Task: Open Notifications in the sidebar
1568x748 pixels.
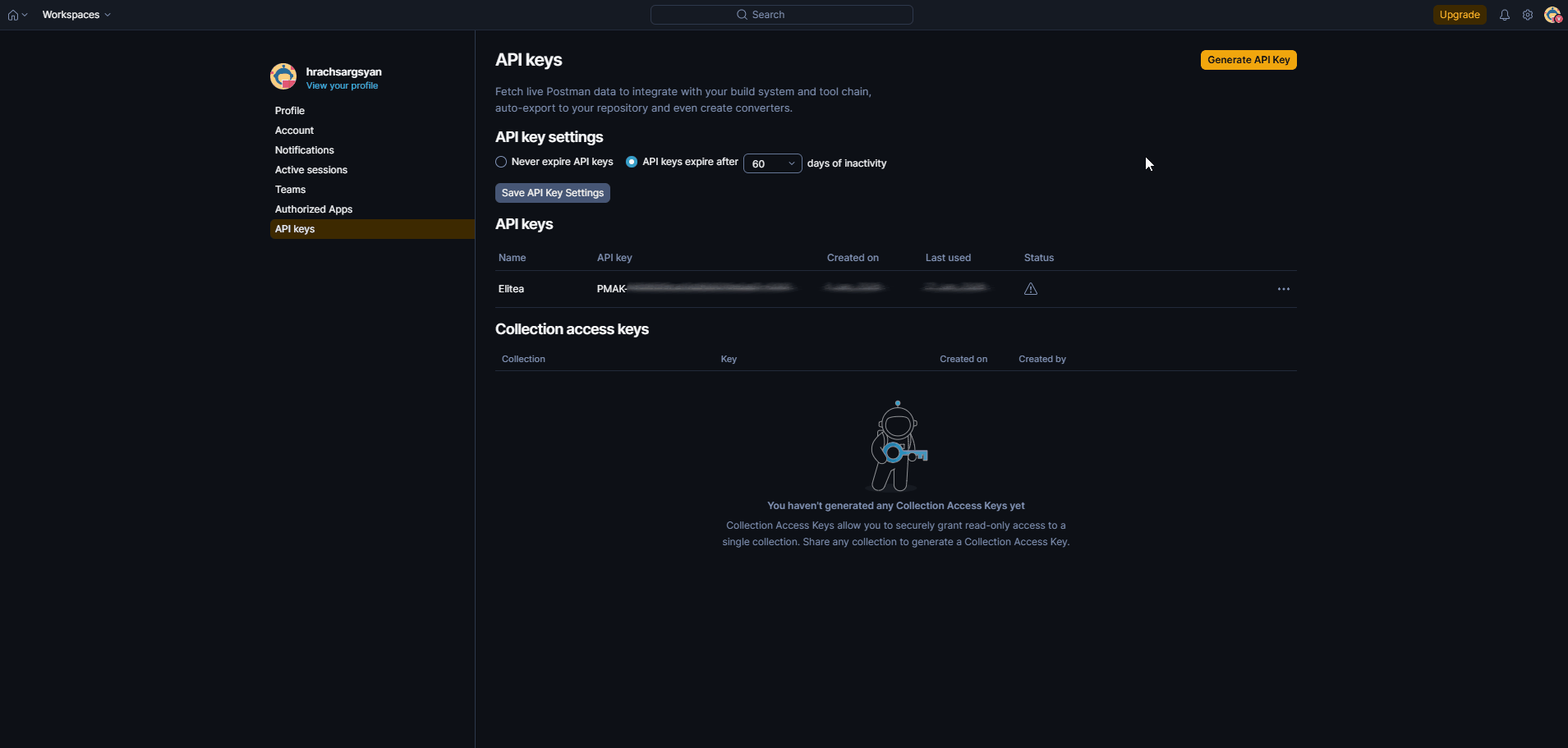Action: click(x=304, y=150)
